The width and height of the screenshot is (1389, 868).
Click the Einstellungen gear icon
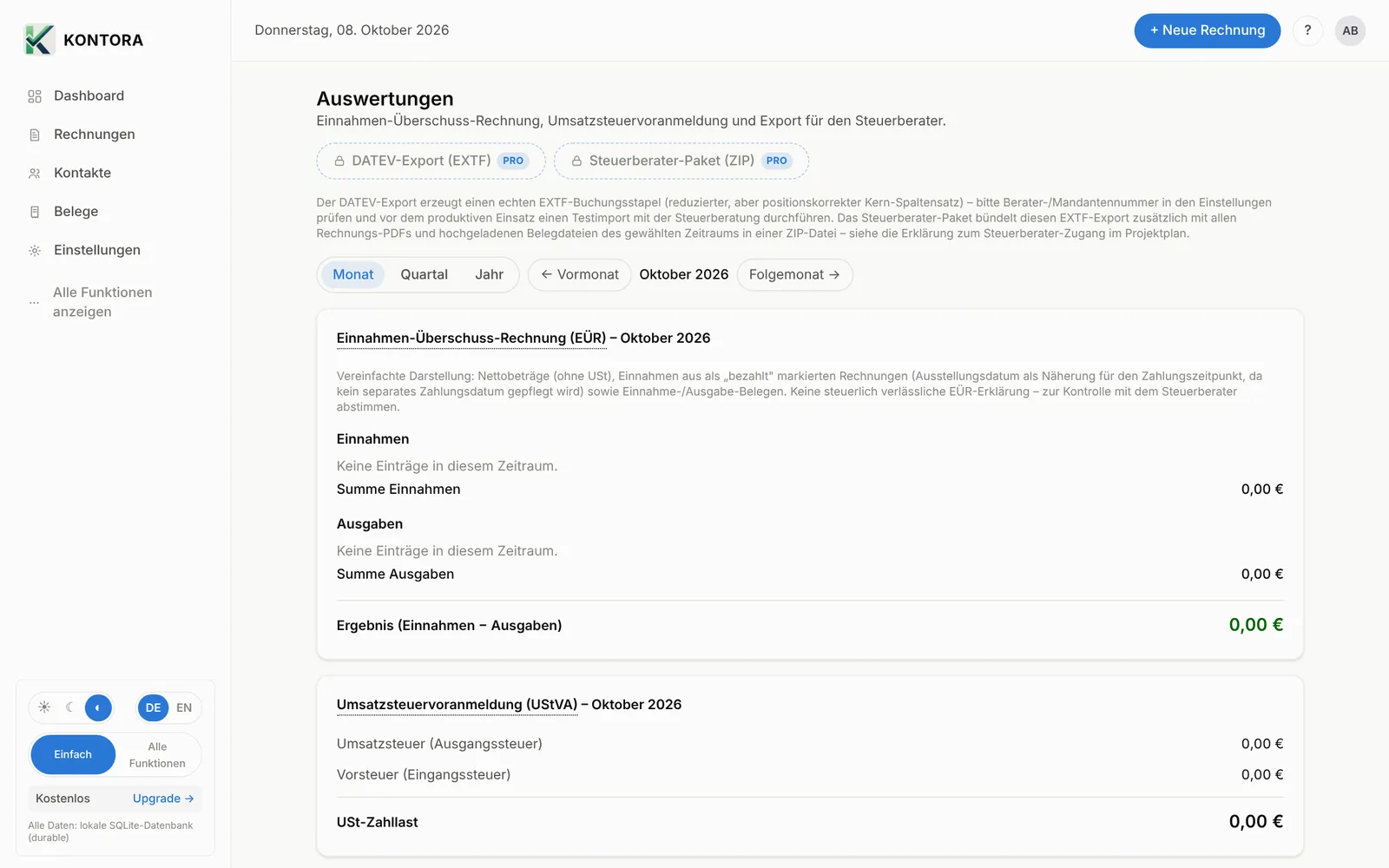(35, 251)
